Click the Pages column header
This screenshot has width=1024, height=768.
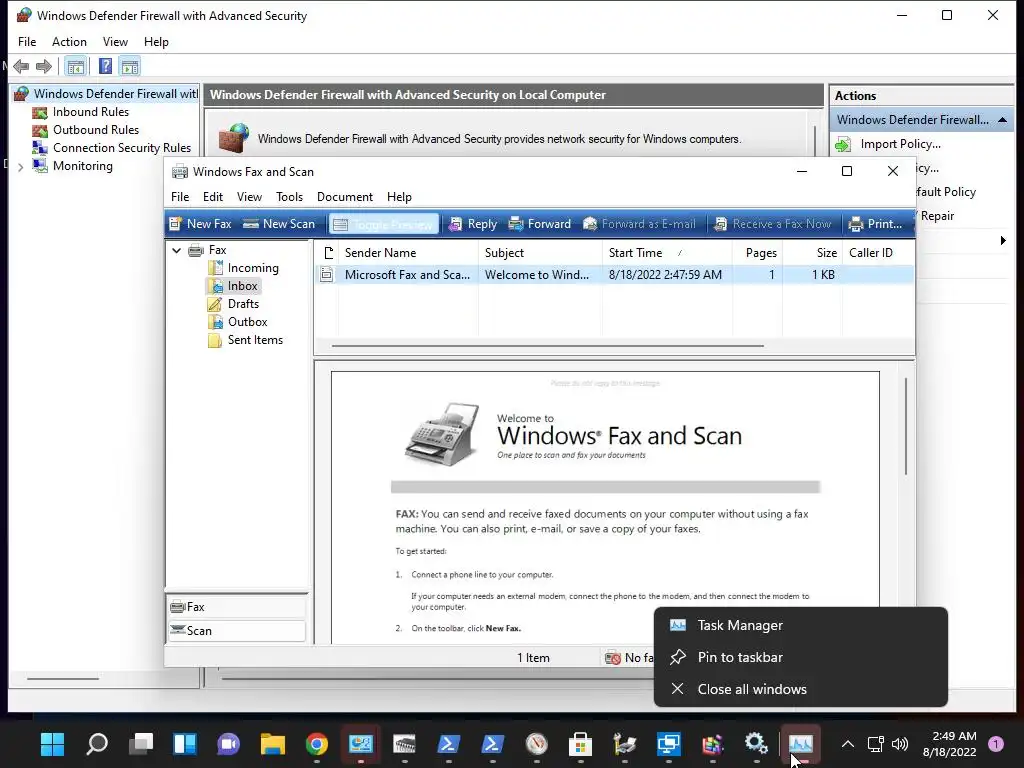tap(758, 253)
